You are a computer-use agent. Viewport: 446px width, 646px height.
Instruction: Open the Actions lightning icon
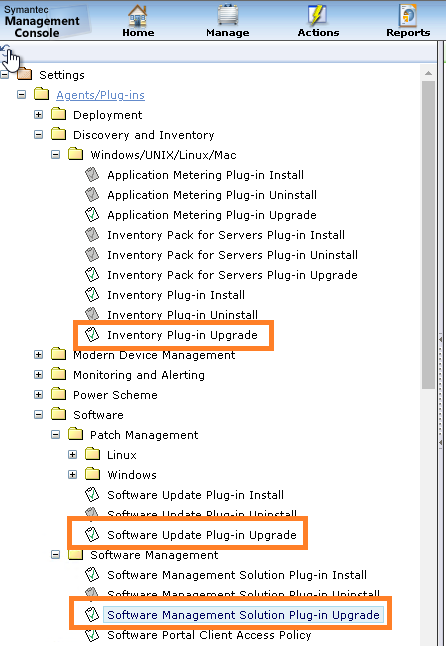(x=318, y=16)
